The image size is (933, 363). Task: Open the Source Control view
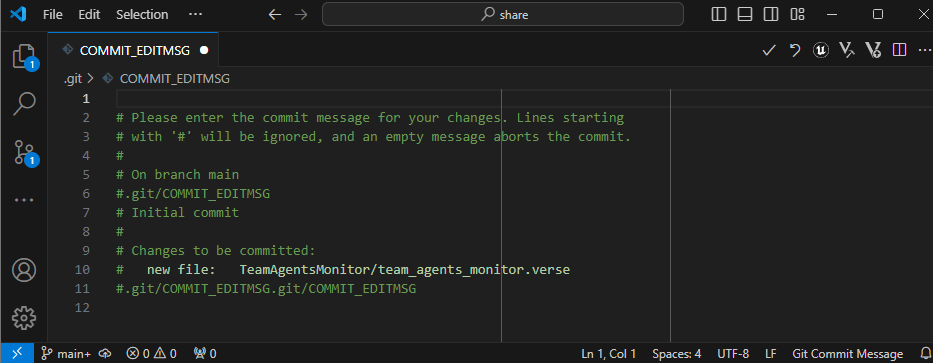pos(24,152)
